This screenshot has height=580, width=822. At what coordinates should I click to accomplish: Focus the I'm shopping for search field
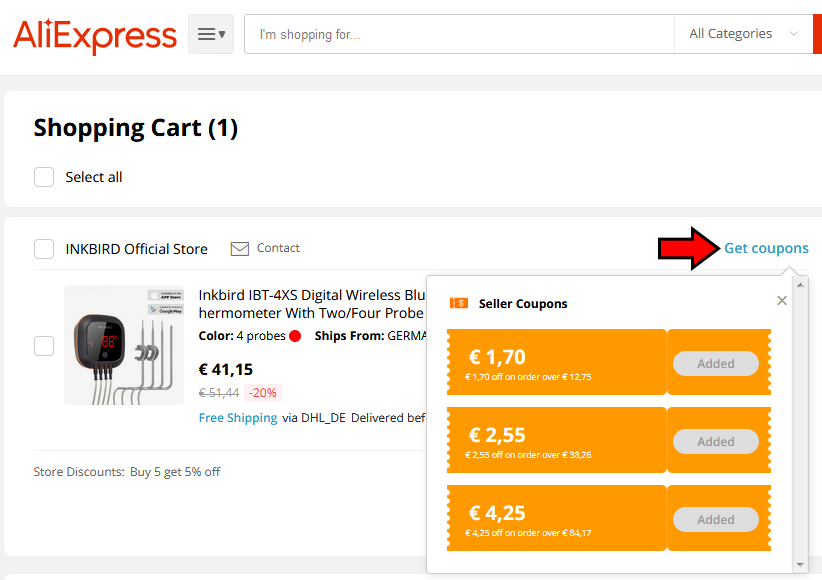(x=459, y=34)
